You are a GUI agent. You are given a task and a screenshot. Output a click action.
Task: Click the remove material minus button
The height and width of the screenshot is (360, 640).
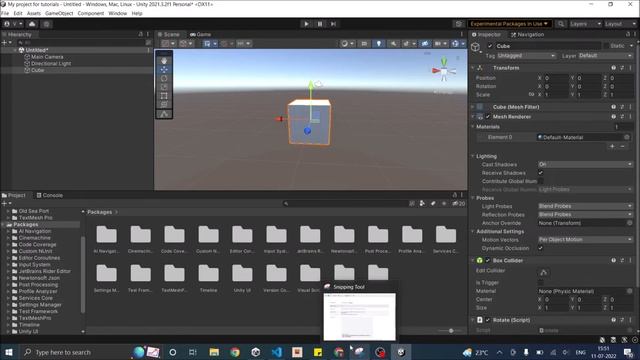click(622, 146)
